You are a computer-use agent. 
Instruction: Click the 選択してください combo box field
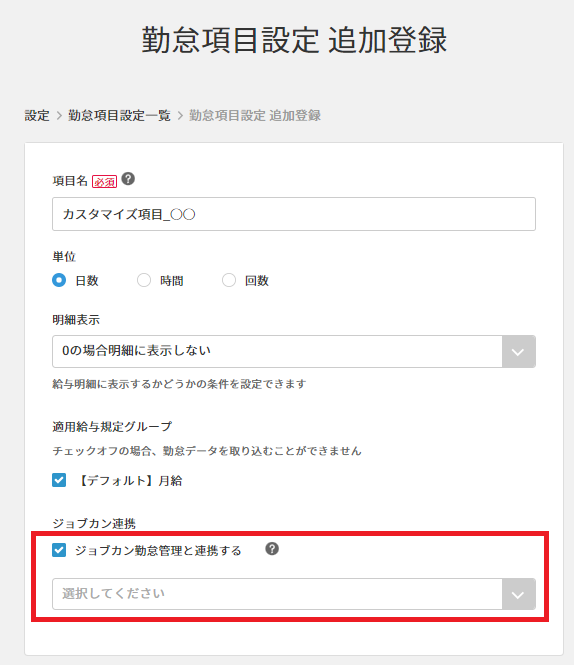(294, 594)
